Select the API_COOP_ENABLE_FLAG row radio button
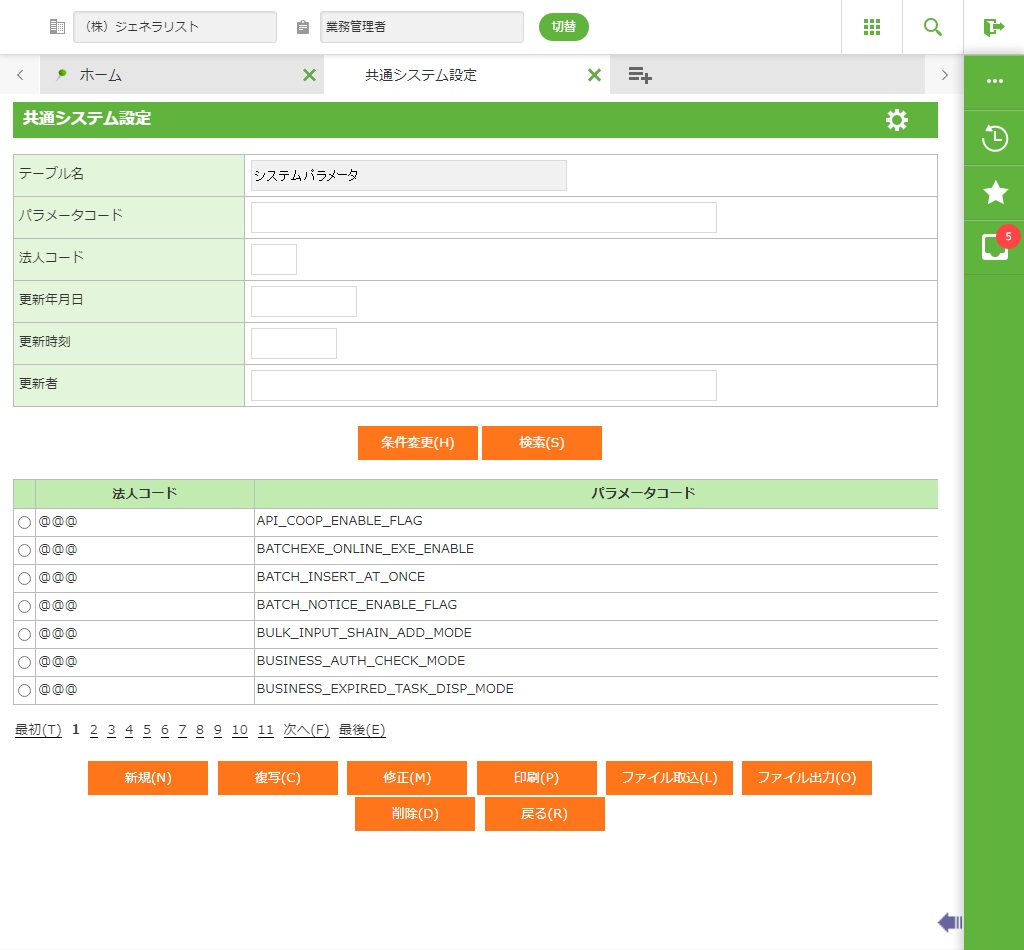This screenshot has height=950, width=1024. (25, 522)
